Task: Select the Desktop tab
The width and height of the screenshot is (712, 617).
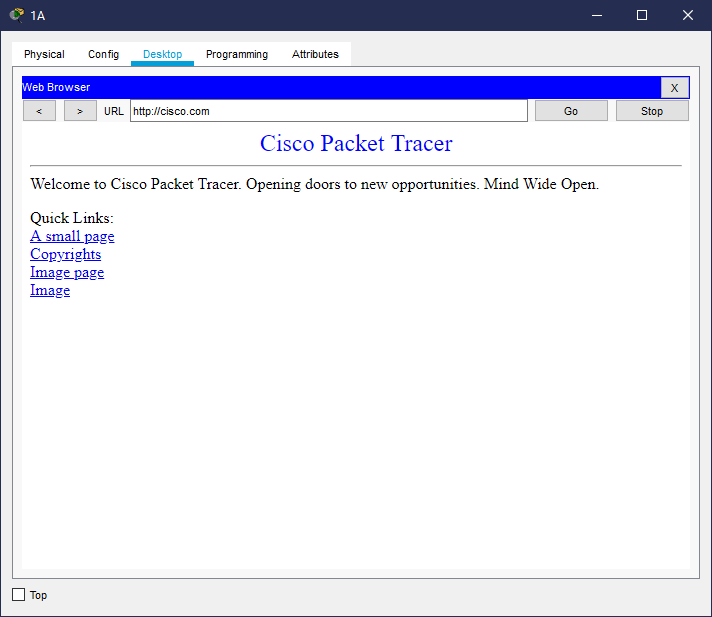Action: pyautogui.click(x=163, y=54)
